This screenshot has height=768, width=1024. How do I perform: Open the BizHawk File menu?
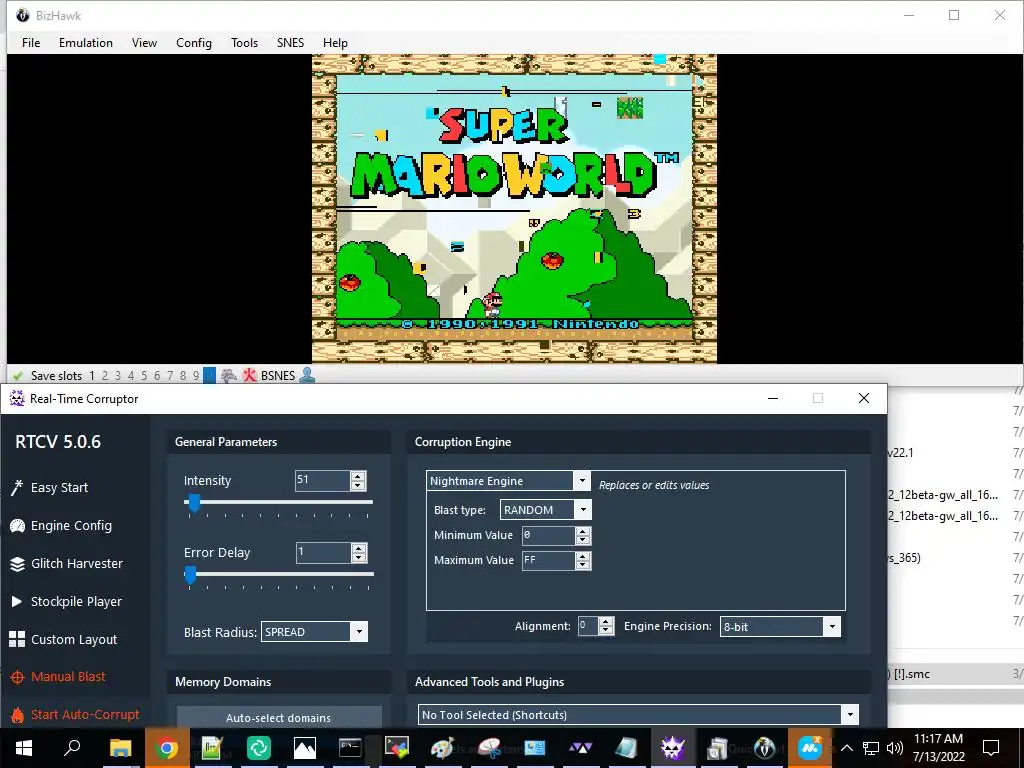click(x=31, y=42)
